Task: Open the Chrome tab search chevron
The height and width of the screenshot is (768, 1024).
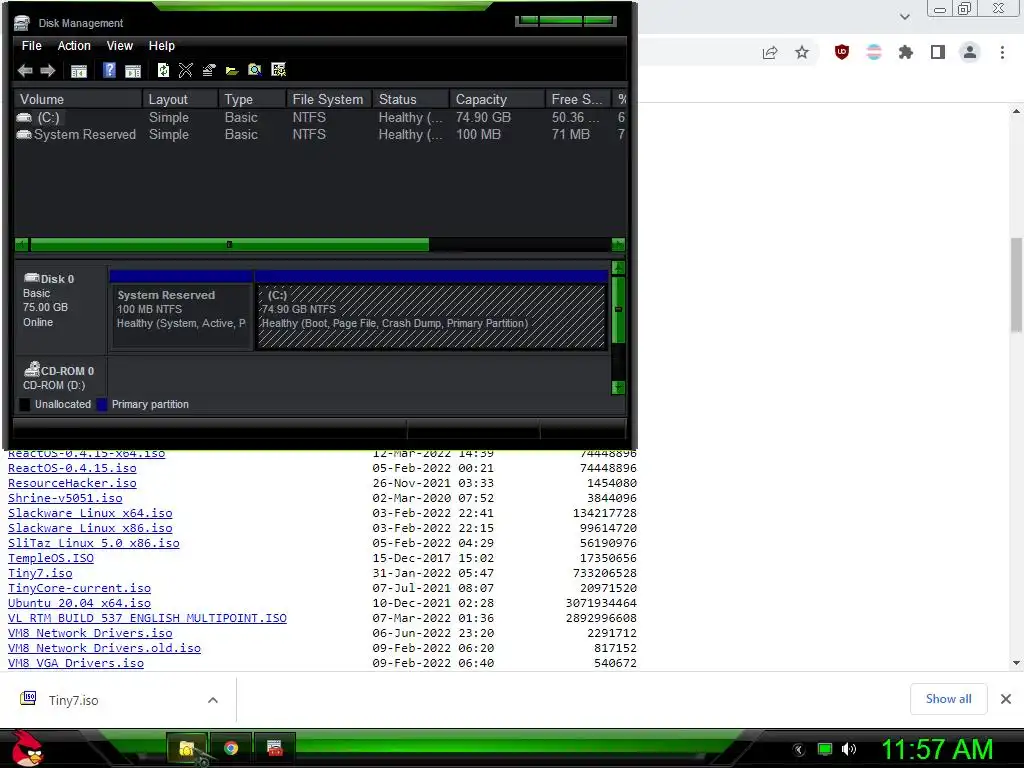Action: tap(904, 17)
